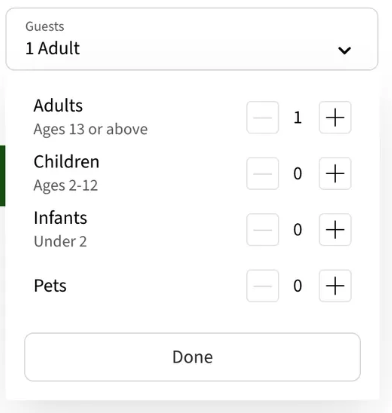Open the Guests '1 Adult' field
This screenshot has height=413, width=392.
click(x=192, y=39)
